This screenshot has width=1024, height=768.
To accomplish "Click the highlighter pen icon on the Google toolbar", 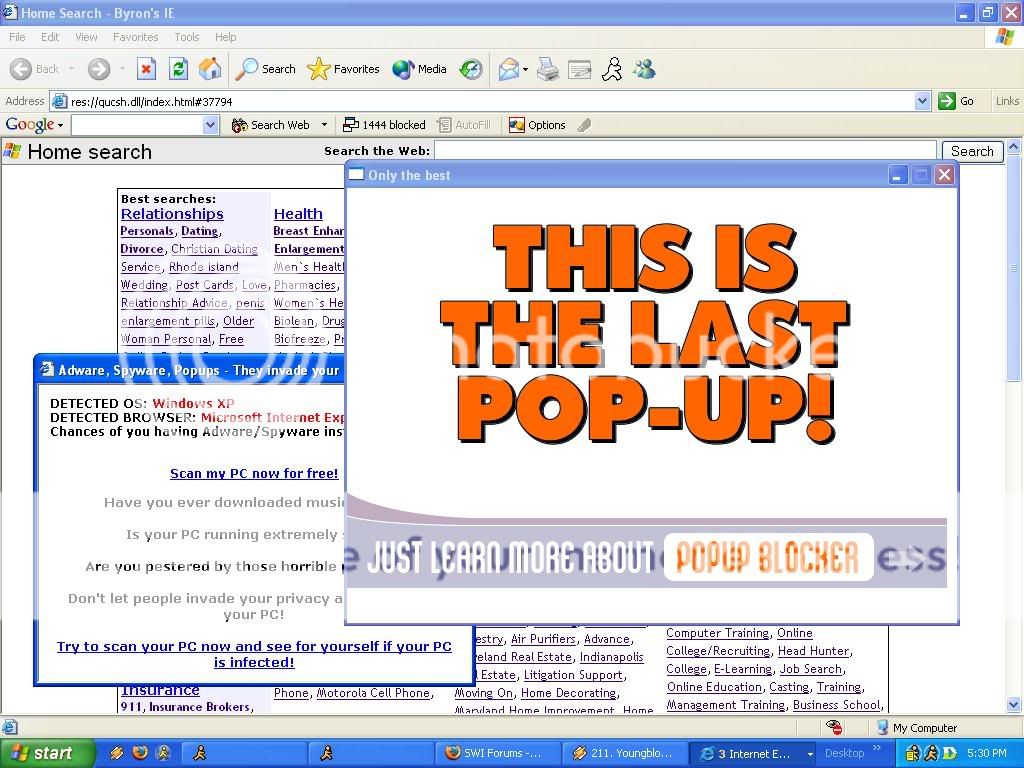I will point(584,125).
